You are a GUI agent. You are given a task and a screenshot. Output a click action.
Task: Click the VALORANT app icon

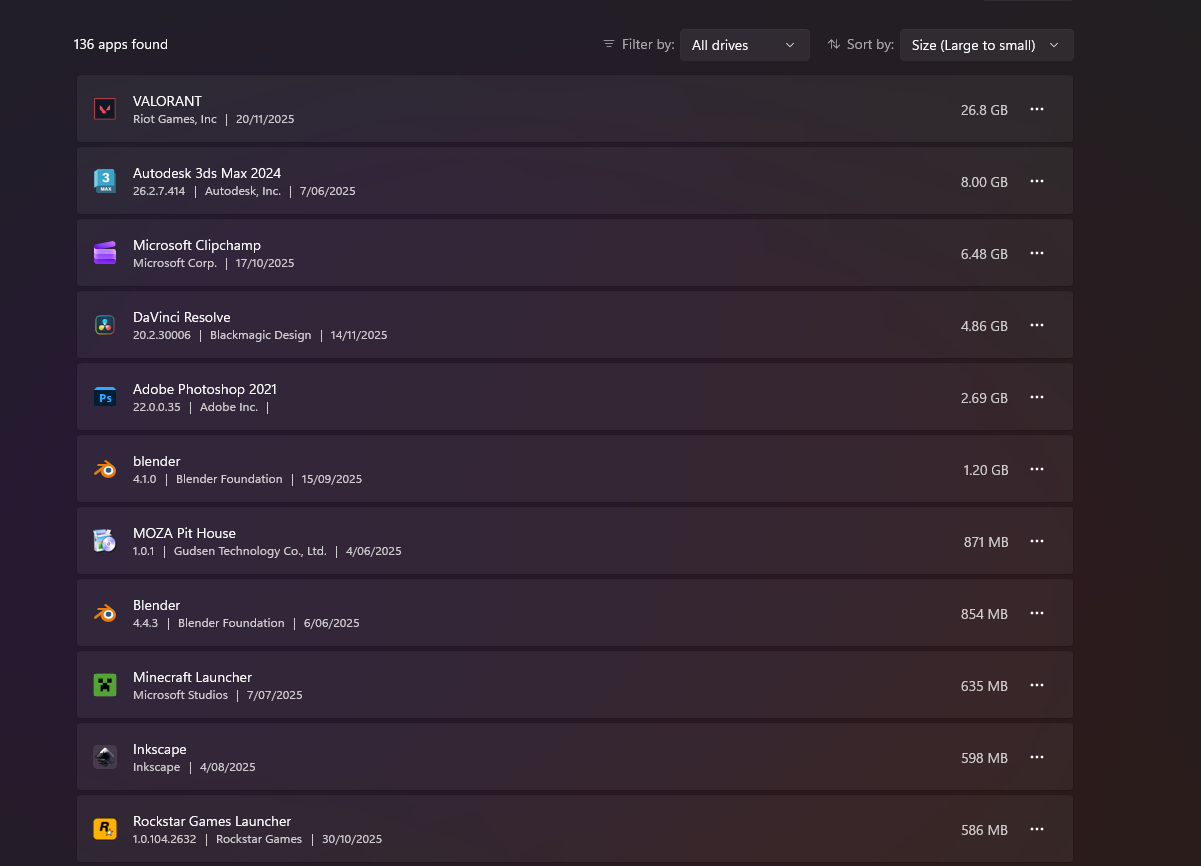pos(105,109)
